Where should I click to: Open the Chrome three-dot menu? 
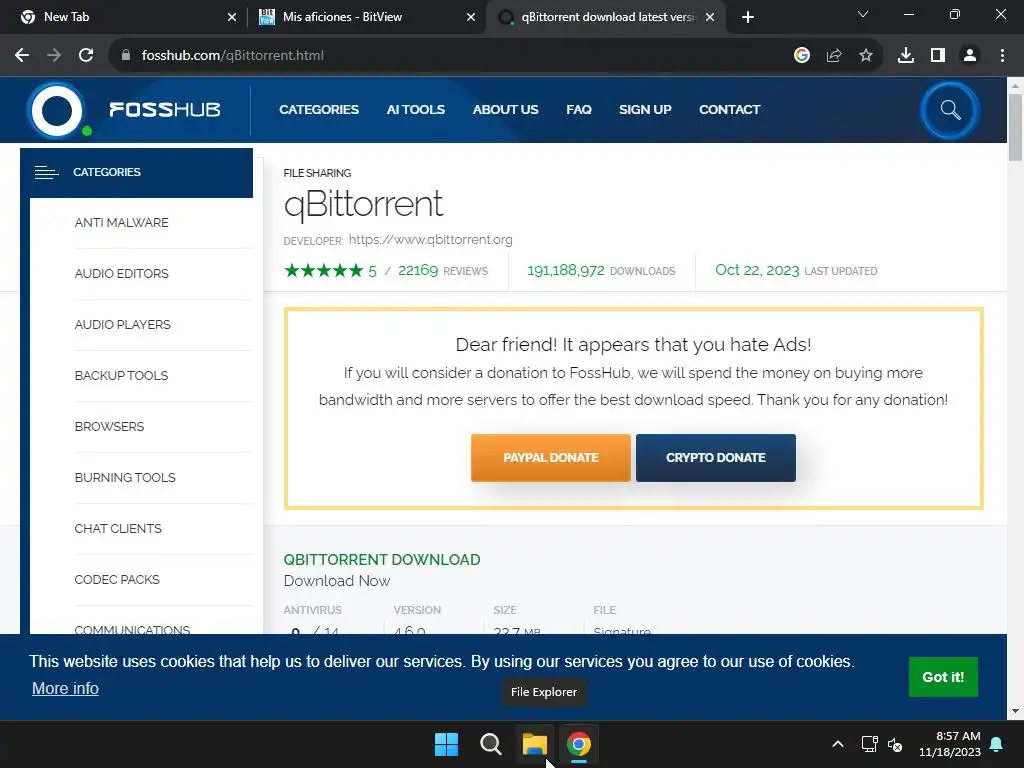1002,56
